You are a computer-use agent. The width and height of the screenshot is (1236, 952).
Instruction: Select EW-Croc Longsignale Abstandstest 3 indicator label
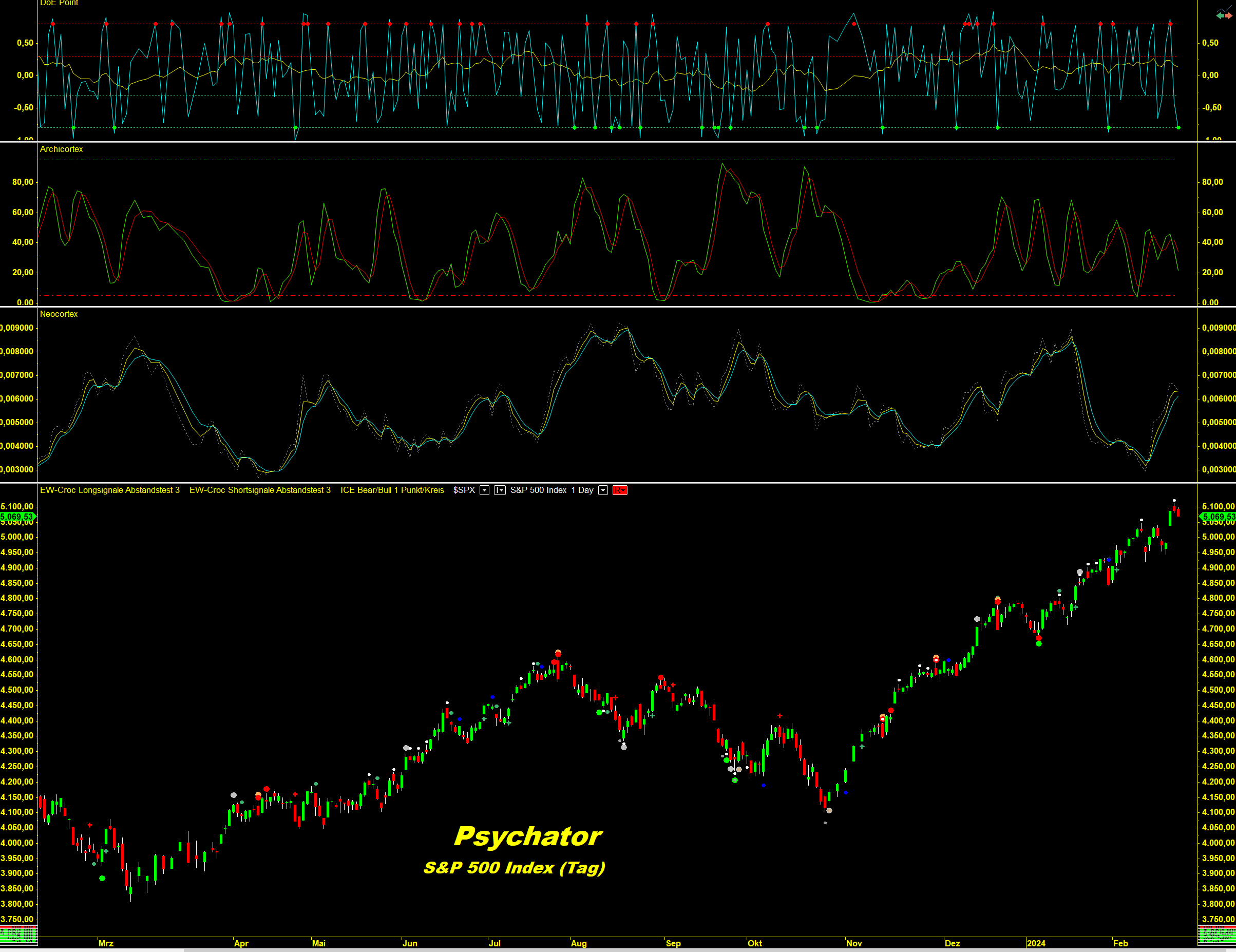click(110, 490)
